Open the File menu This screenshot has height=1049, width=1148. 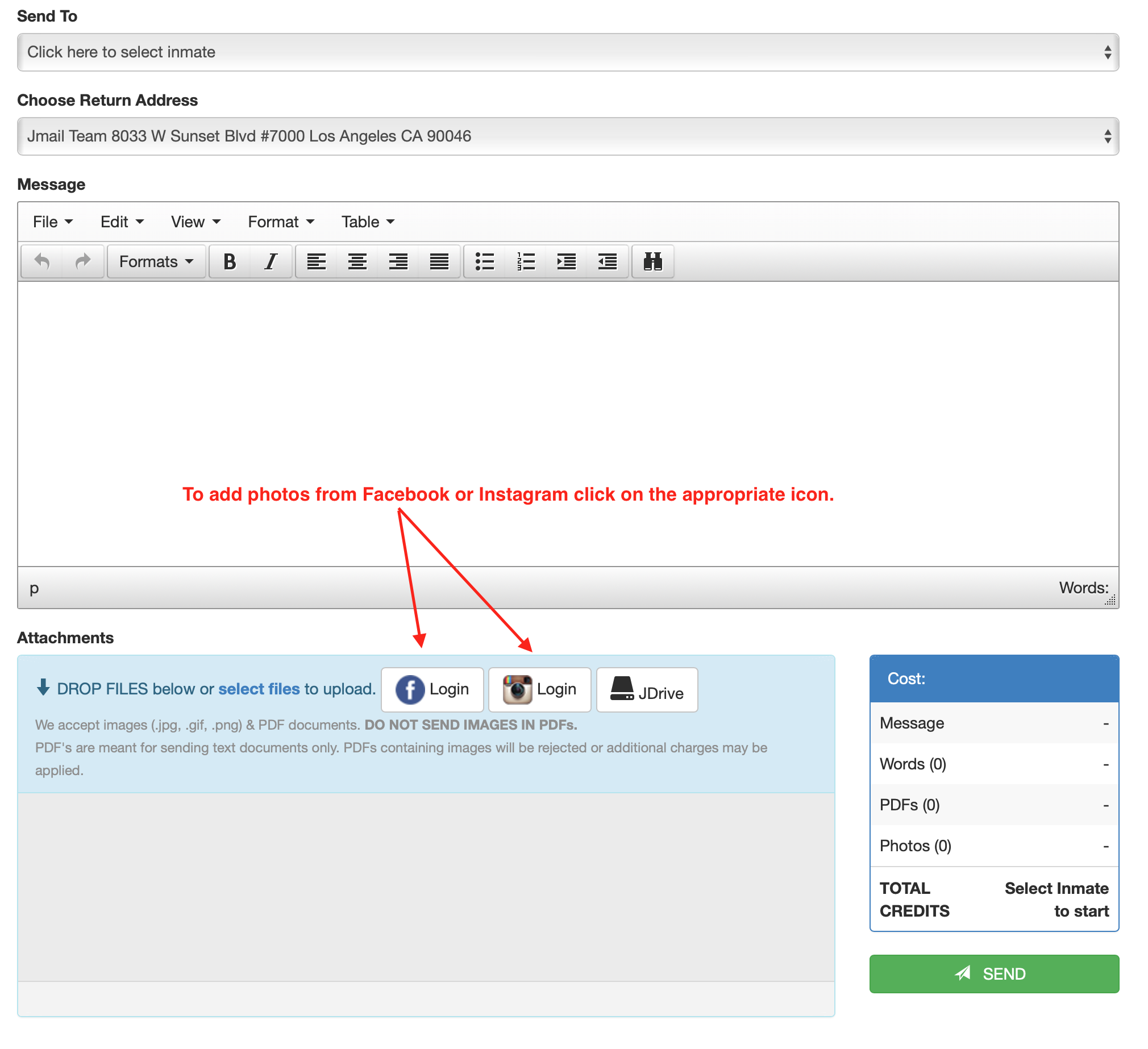pyautogui.click(x=53, y=222)
